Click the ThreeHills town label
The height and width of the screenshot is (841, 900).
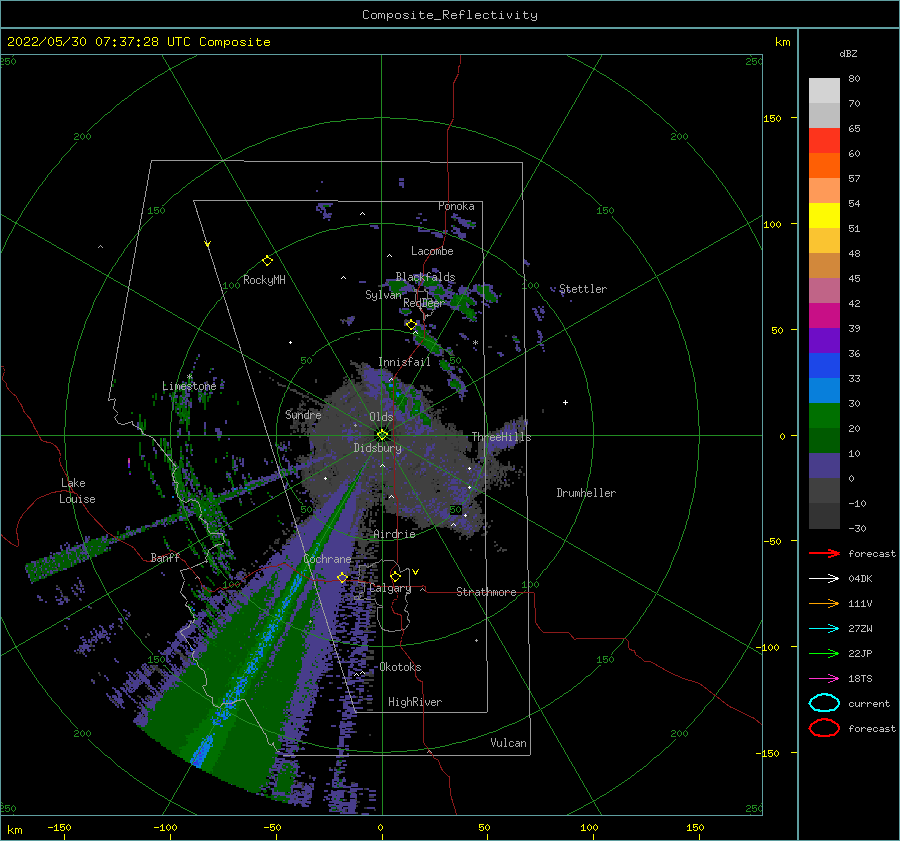click(501, 437)
